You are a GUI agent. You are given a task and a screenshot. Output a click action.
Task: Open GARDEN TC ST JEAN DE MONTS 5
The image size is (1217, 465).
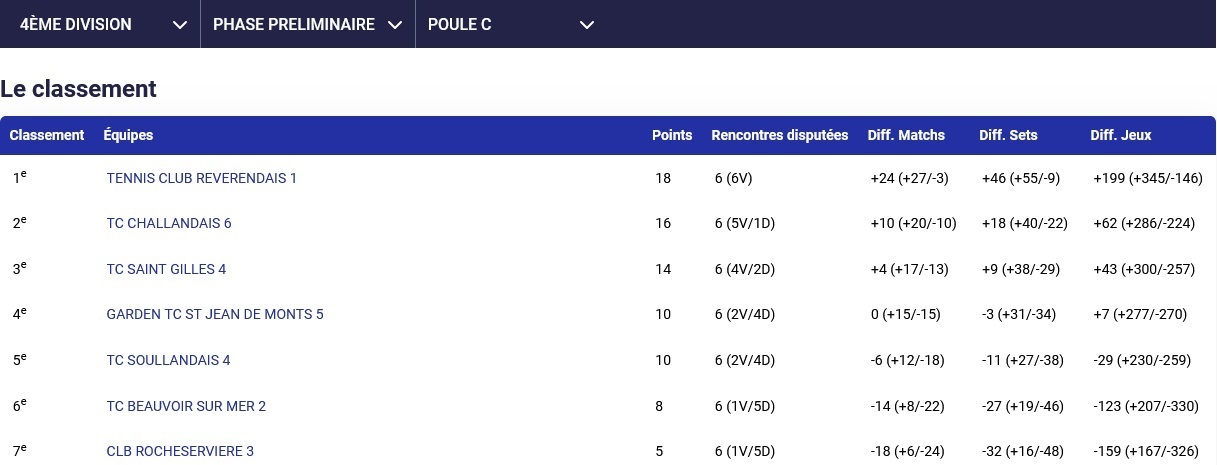click(215, 314)
